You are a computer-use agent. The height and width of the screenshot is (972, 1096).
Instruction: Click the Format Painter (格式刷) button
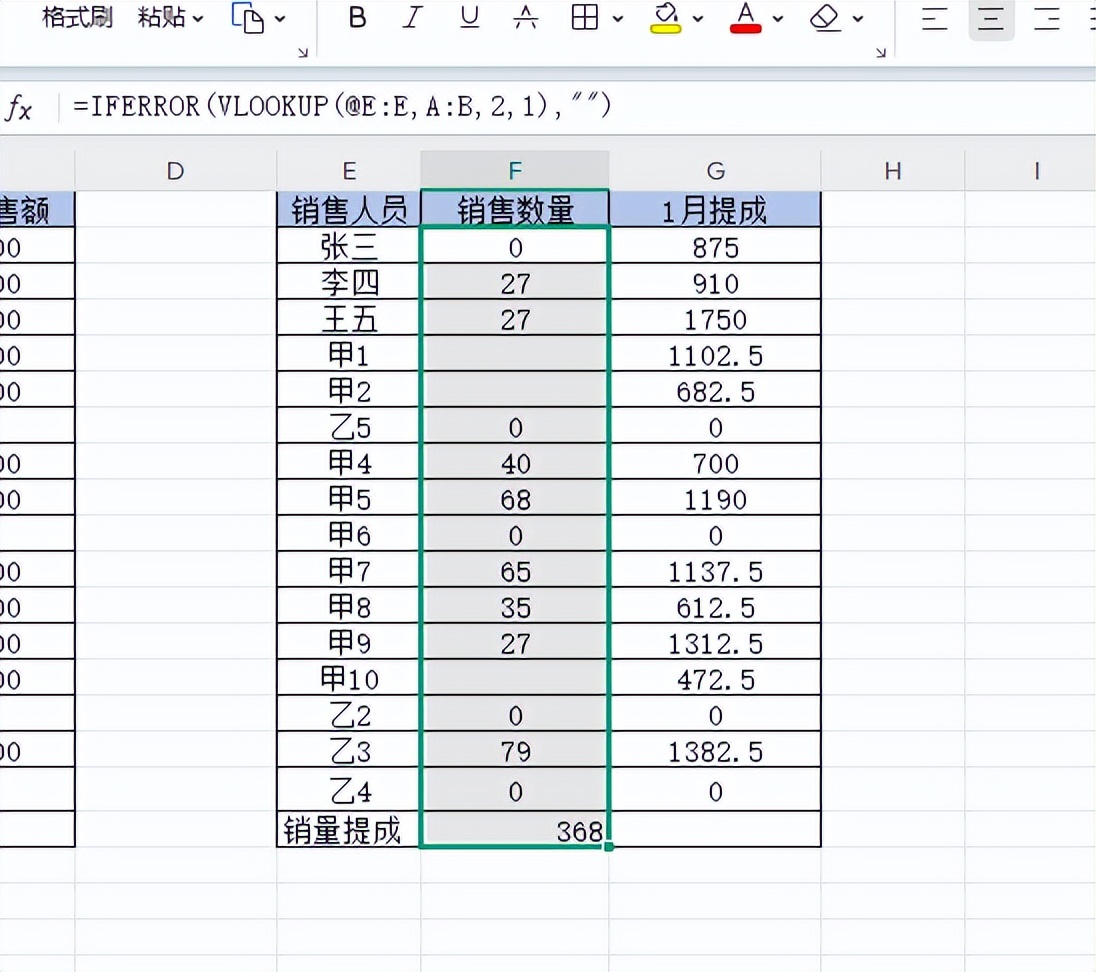pyautogui.click(x=77, y=17)
